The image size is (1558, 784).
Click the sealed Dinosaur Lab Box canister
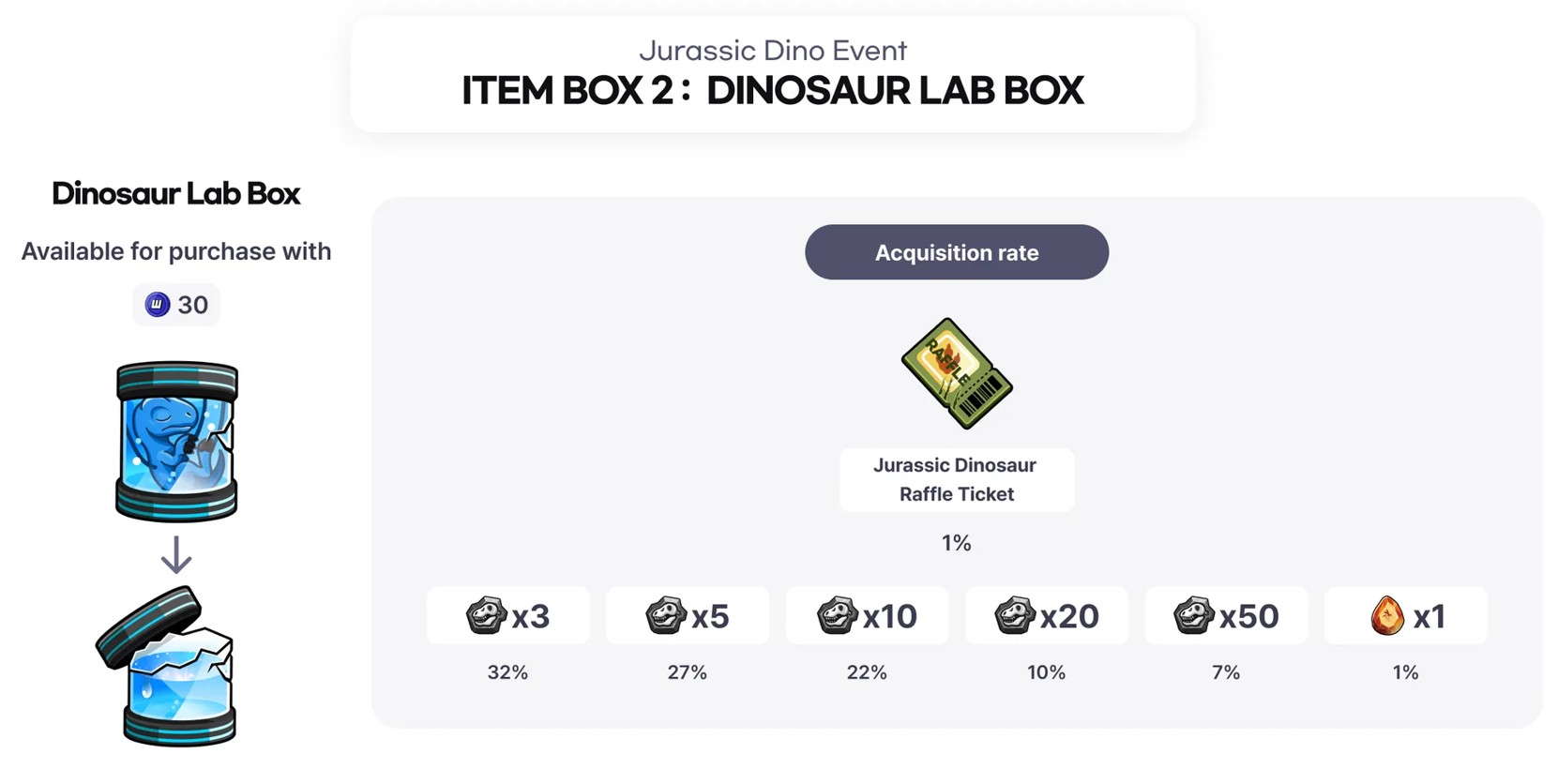176,441
